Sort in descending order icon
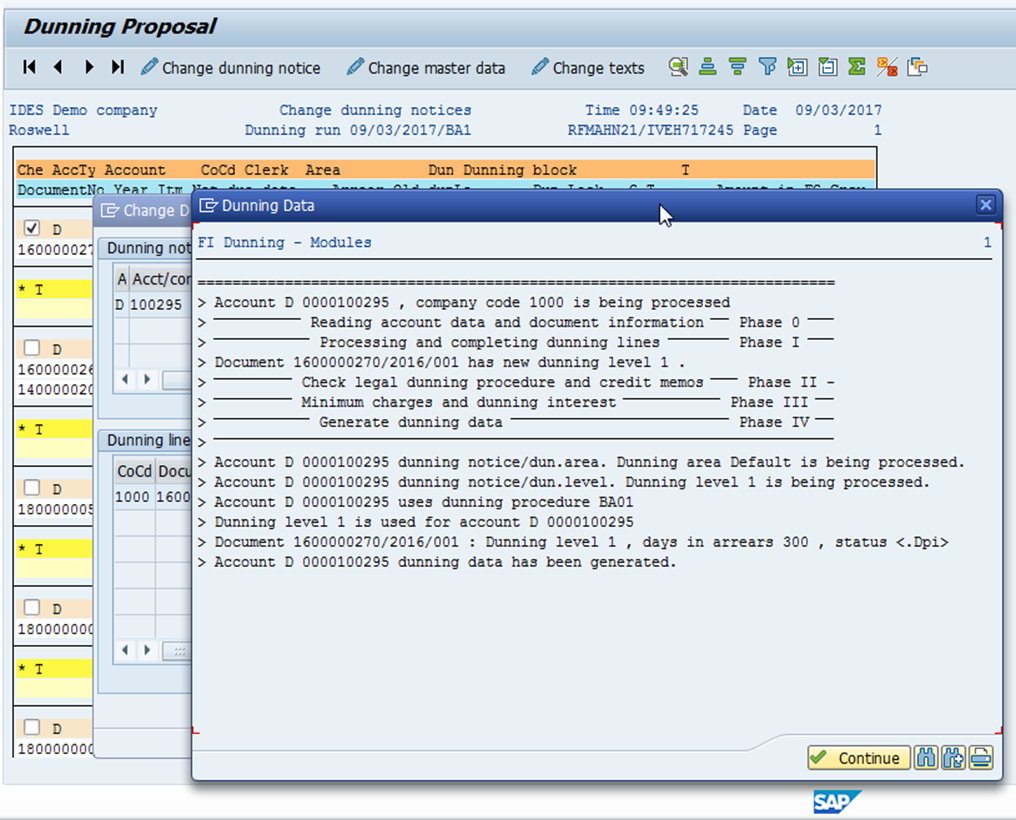1016x820 pixels. pos(737,67)
